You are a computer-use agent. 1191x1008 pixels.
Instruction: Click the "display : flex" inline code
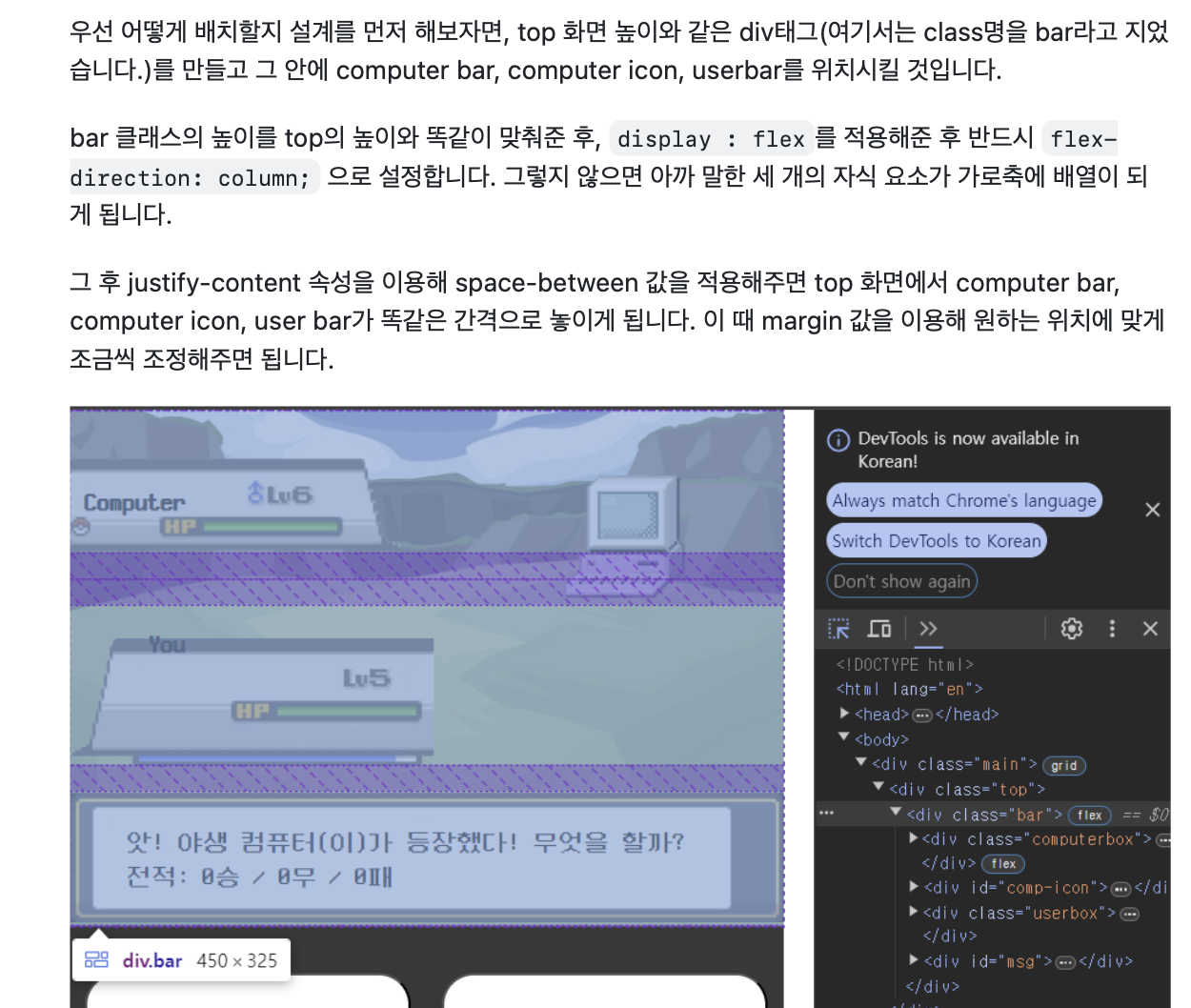[711, 139]
